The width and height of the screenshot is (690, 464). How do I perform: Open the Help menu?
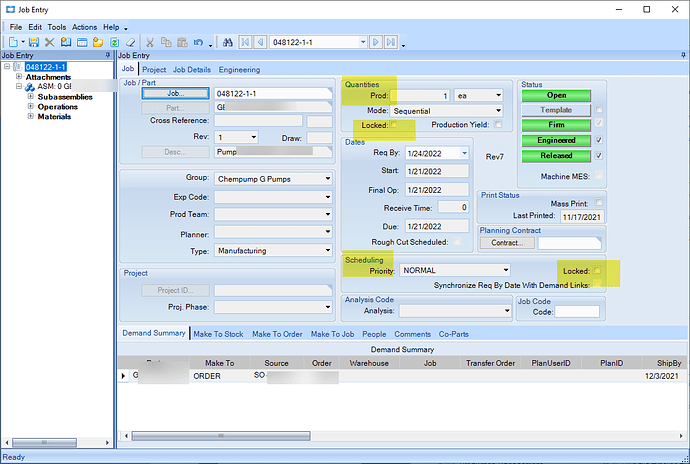coord(111,27)
